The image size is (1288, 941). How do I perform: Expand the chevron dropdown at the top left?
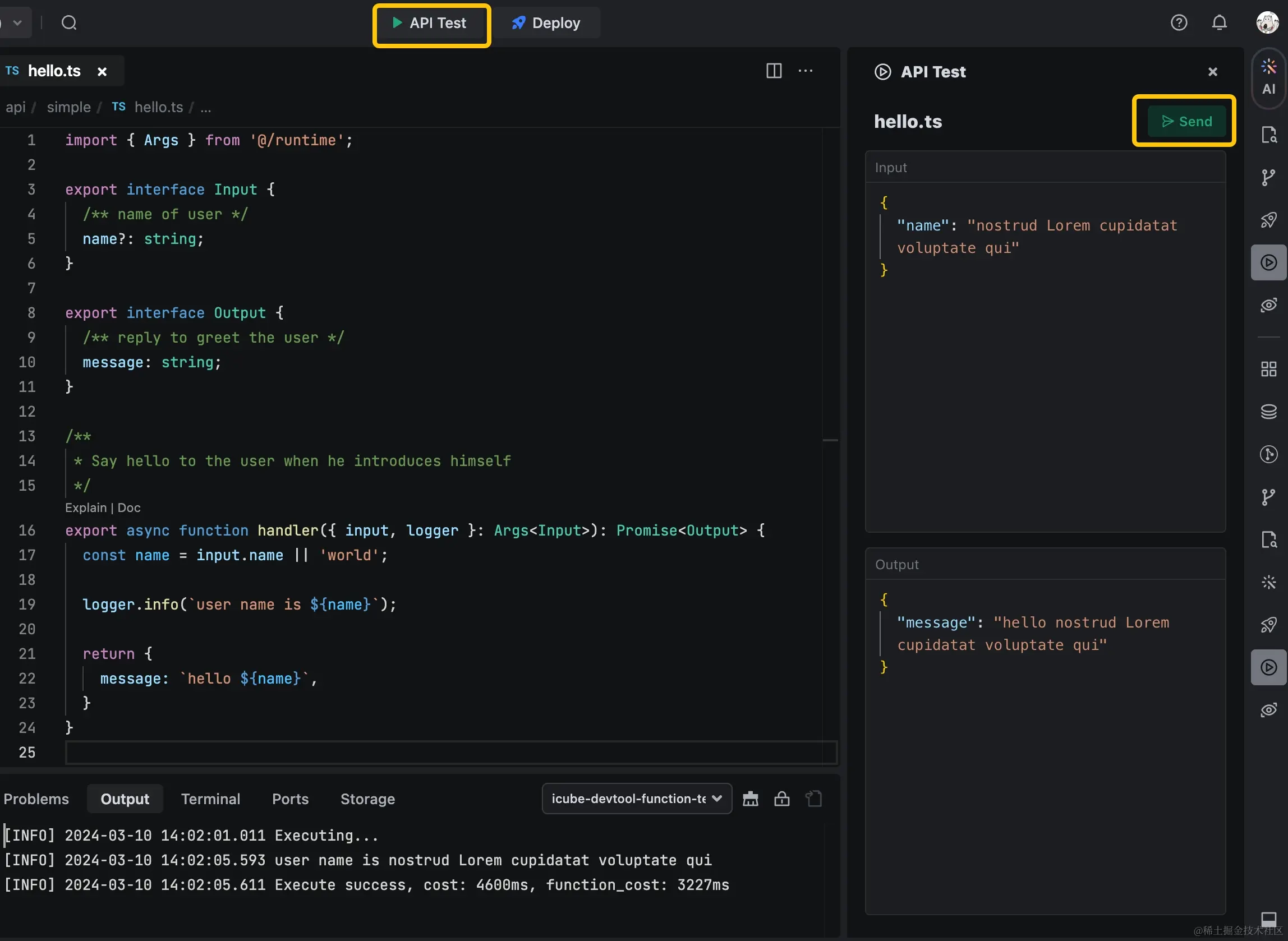(17, 23)
